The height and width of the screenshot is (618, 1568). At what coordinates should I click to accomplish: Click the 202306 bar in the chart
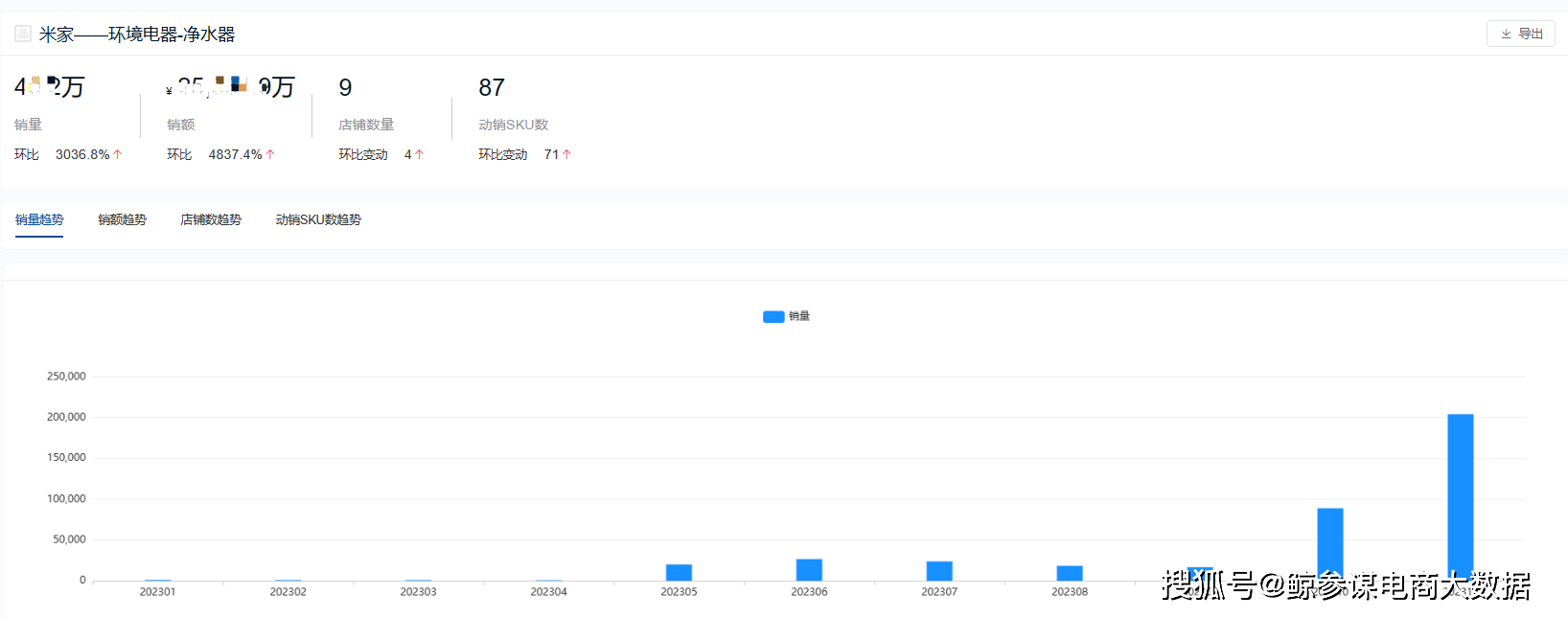(x=809, y=570)
